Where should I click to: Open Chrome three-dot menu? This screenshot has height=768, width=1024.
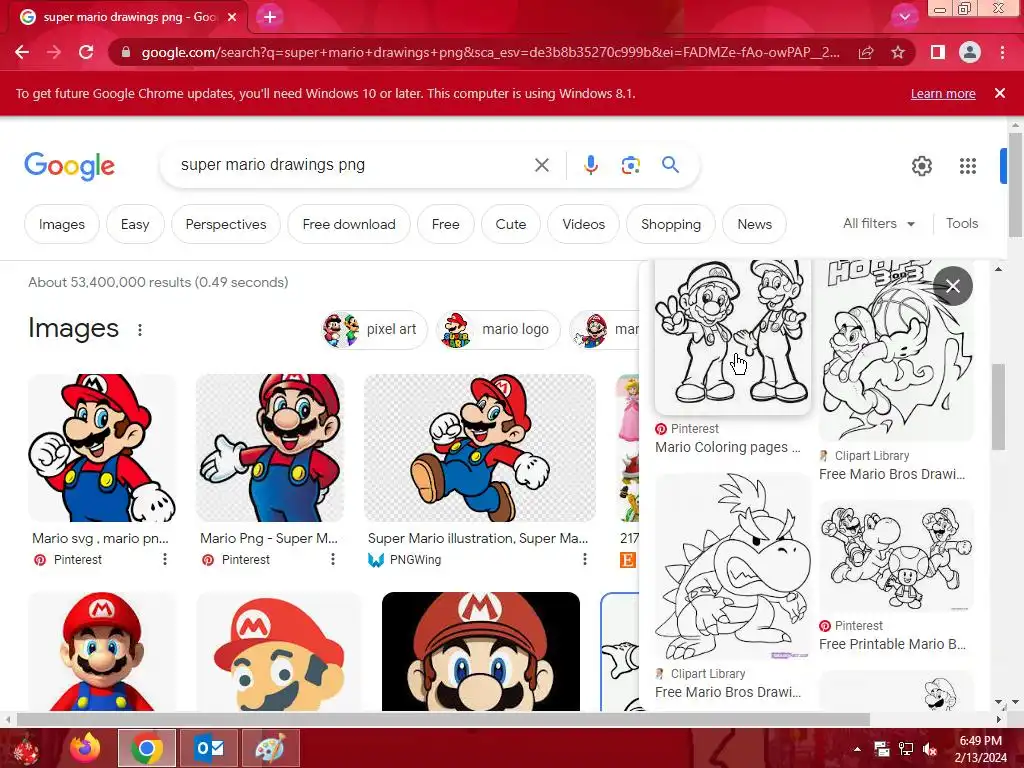1002,52
